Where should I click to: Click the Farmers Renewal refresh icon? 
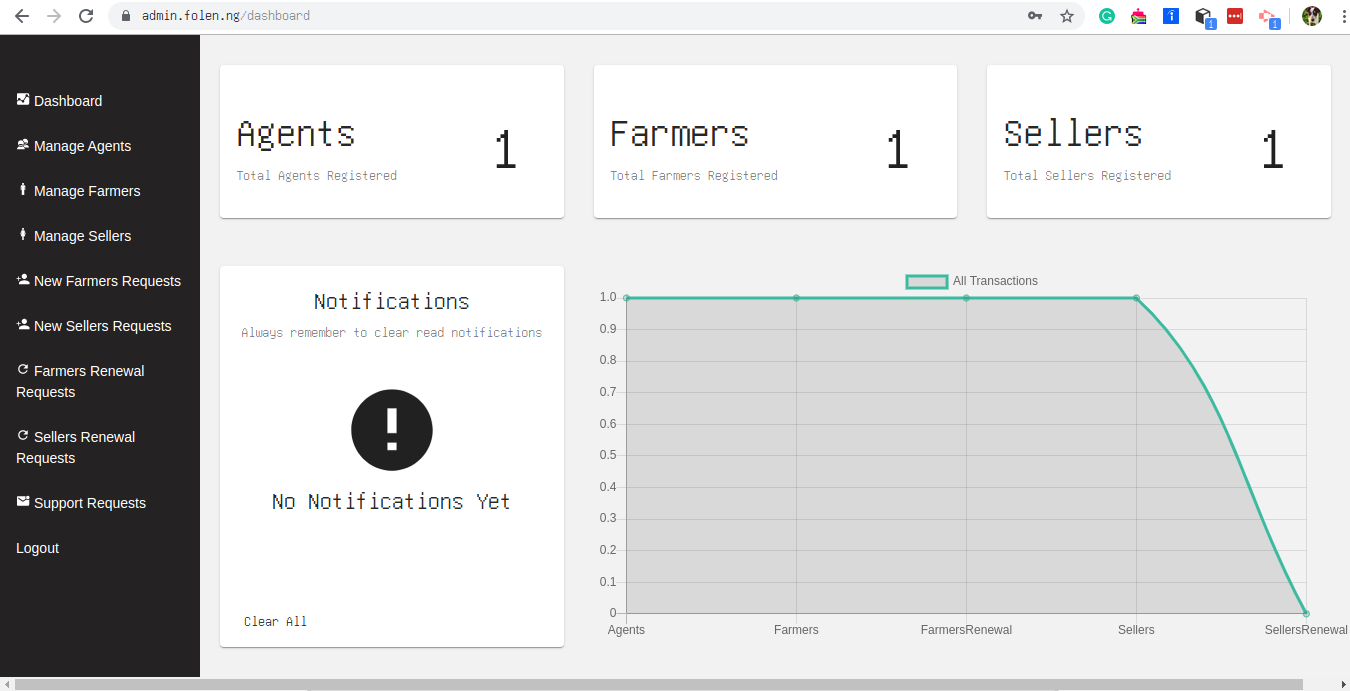coord(23,370)
